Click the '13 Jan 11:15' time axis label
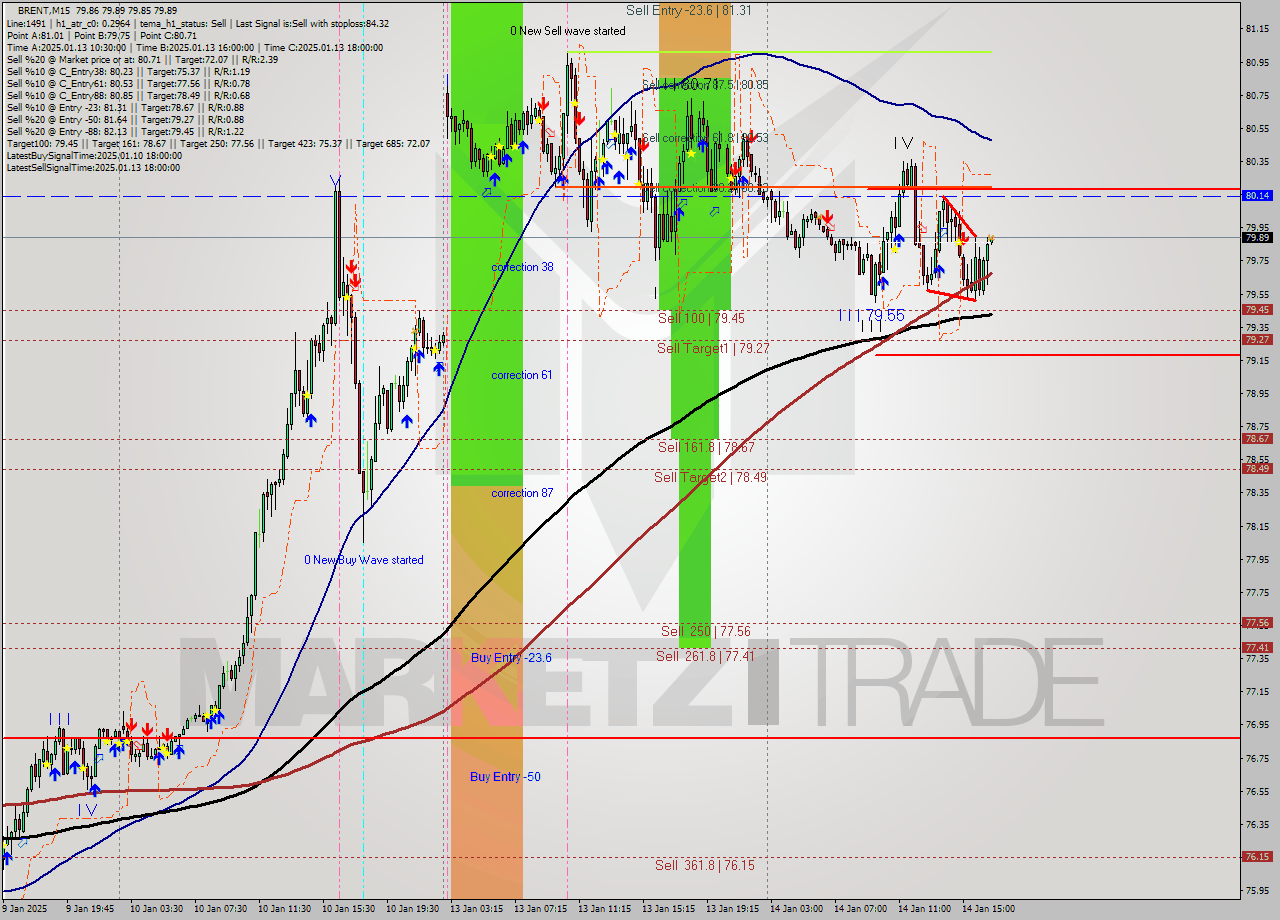 pos(606,909)
